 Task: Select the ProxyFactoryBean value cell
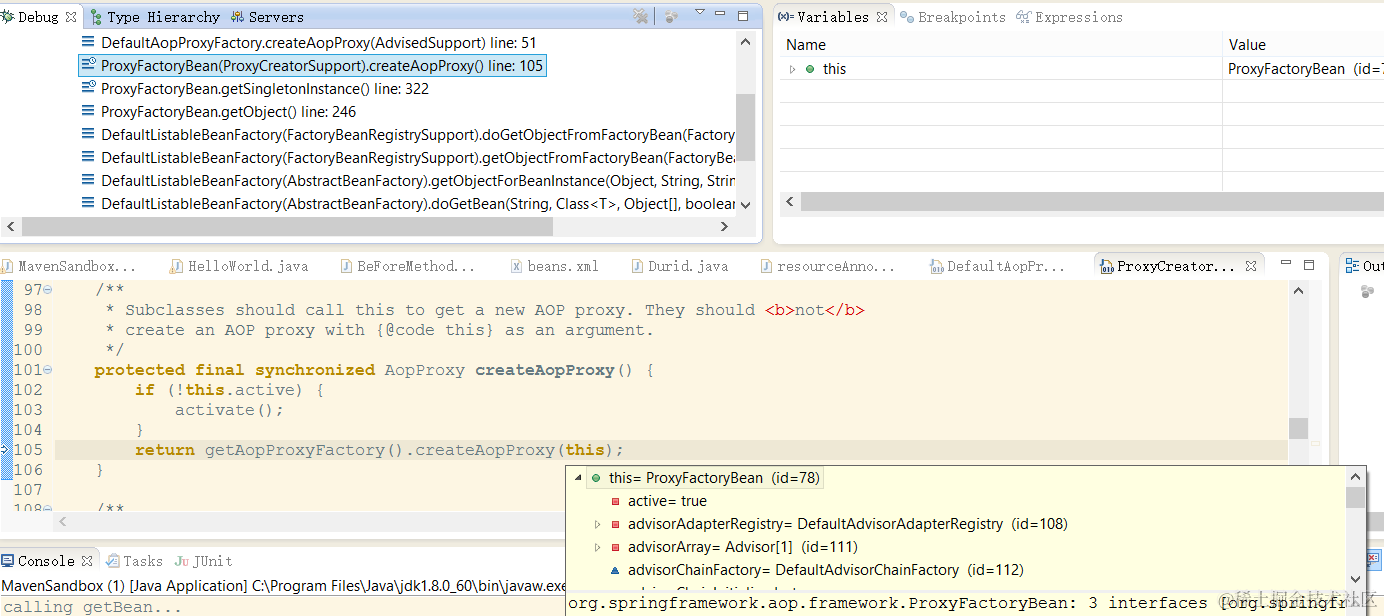(1304, 69)
